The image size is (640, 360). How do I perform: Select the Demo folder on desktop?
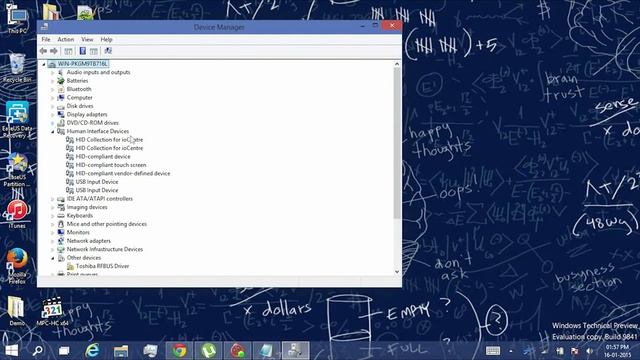pyautogui.click(x=17, y=311)
